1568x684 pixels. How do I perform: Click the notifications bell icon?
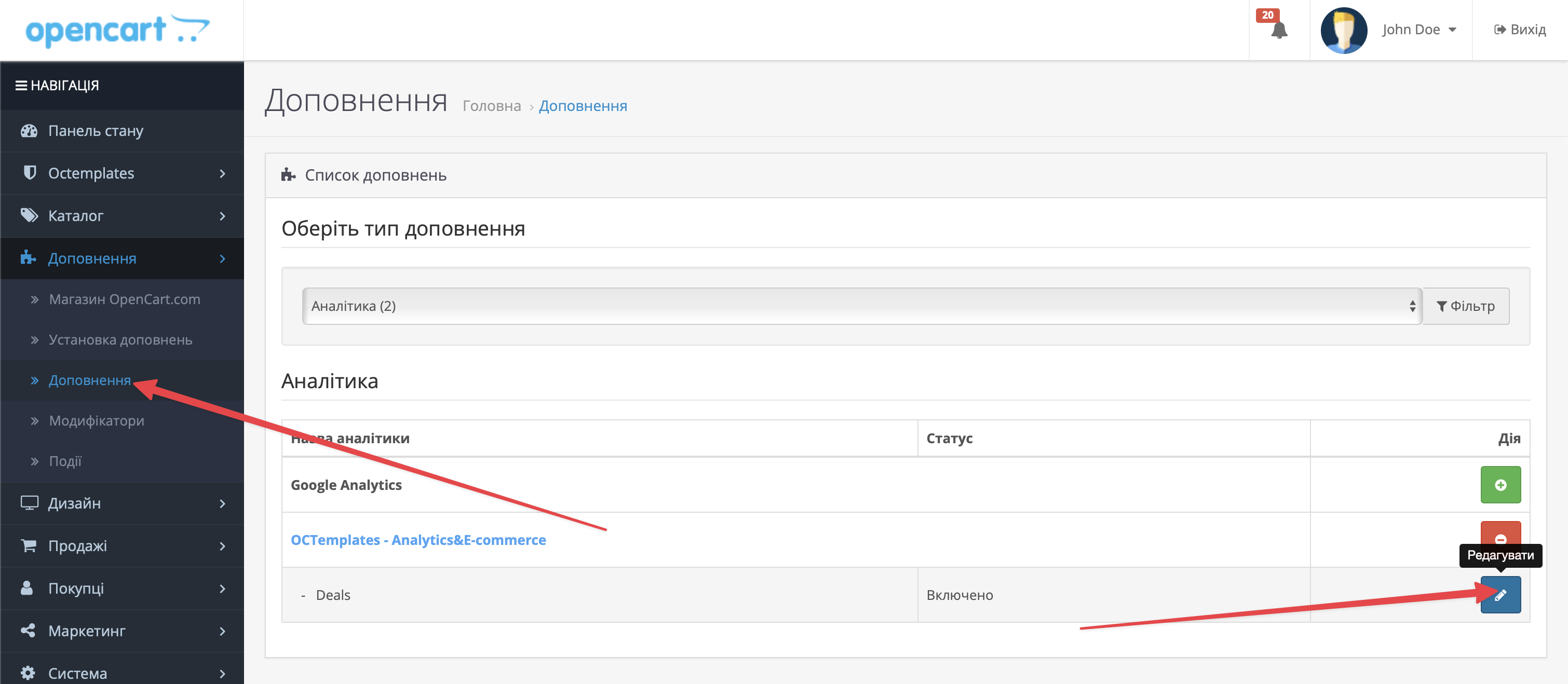[1278, 30]
